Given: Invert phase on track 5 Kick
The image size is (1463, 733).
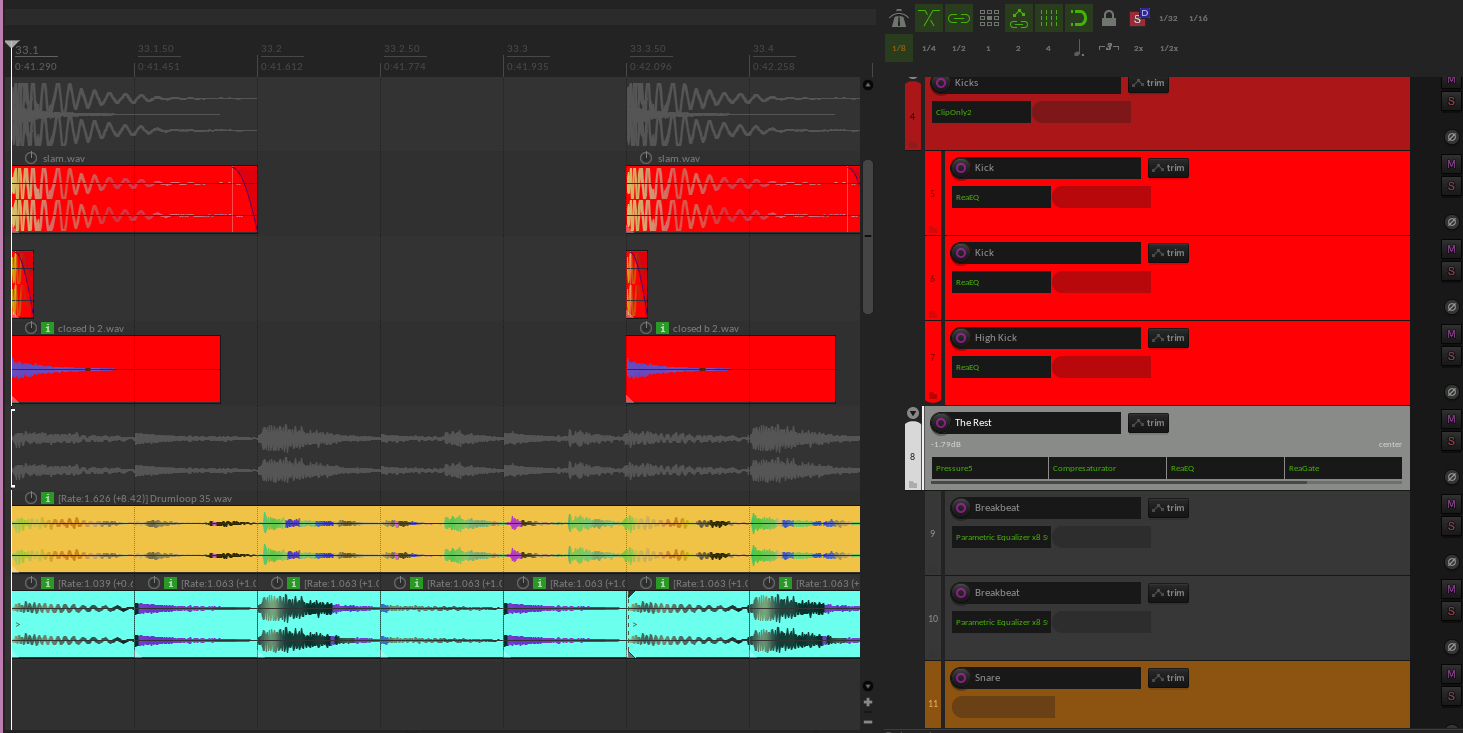Looking at the screenshot, I should click(1452, 222).
